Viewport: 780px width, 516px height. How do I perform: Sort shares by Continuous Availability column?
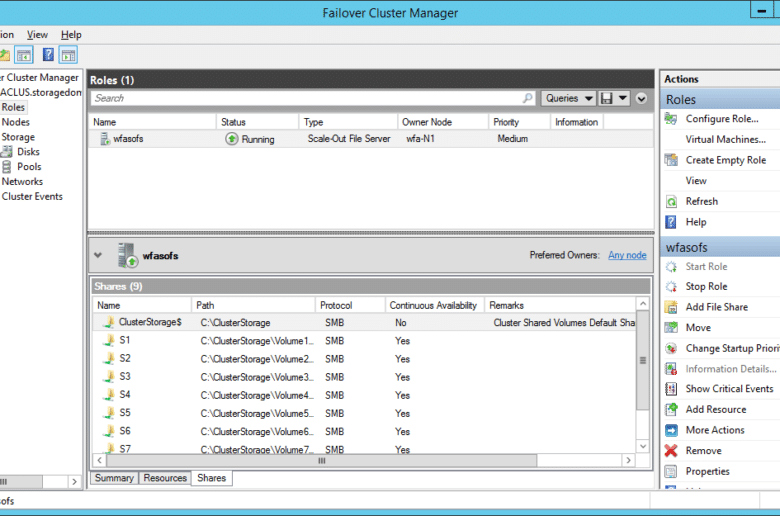435,305
